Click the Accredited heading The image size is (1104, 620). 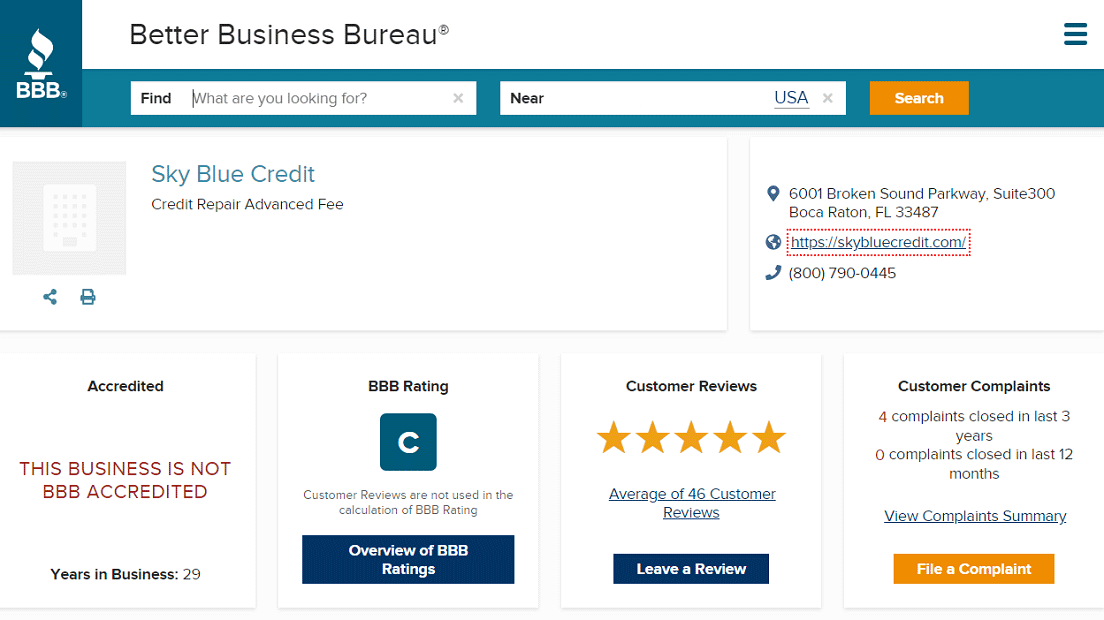click(125, 386)
